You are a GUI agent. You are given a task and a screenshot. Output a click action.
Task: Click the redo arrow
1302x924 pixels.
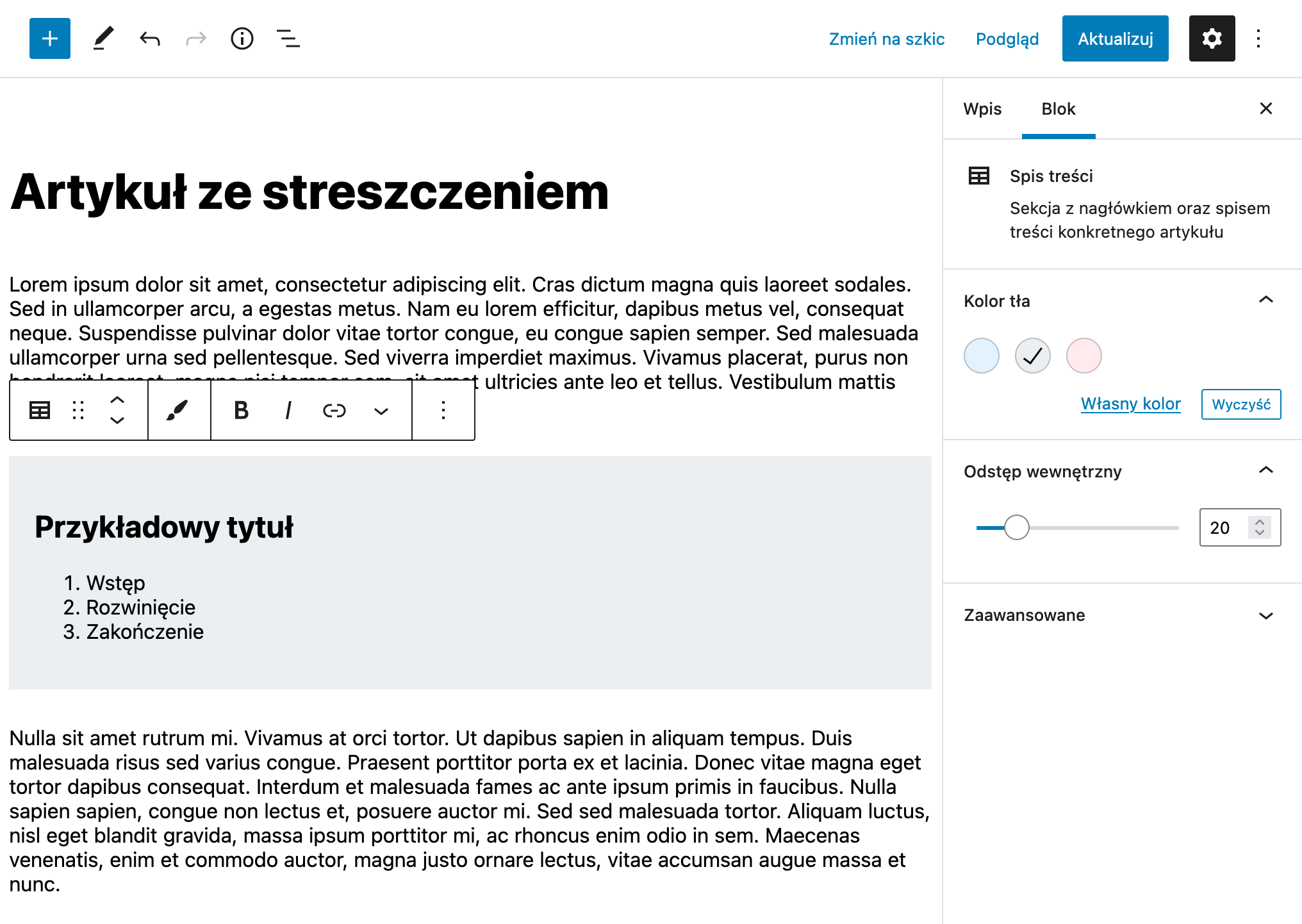(196, 38)
